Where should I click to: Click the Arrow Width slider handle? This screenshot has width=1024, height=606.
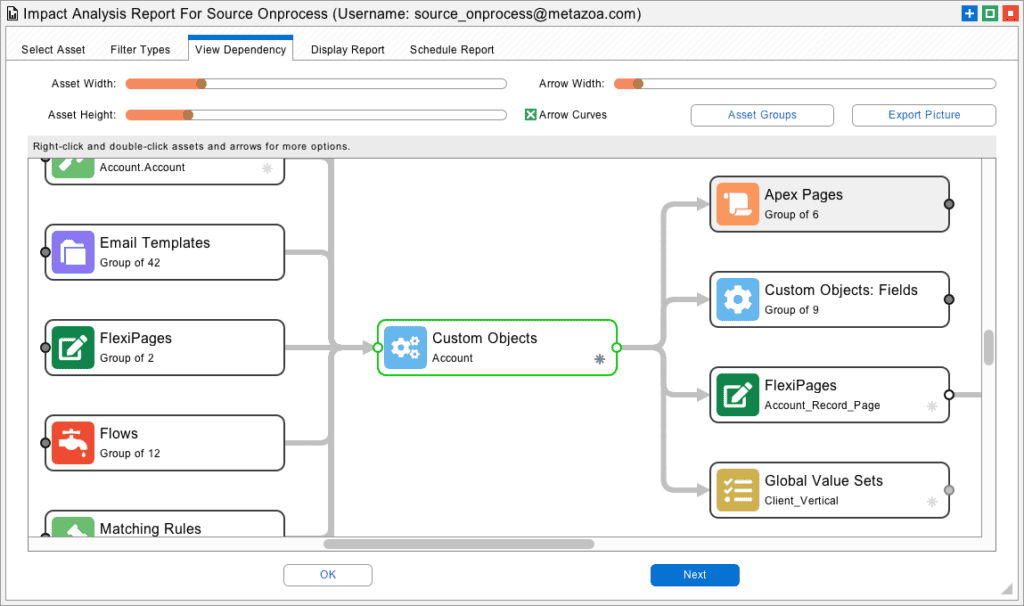click(x=638, y=84)
